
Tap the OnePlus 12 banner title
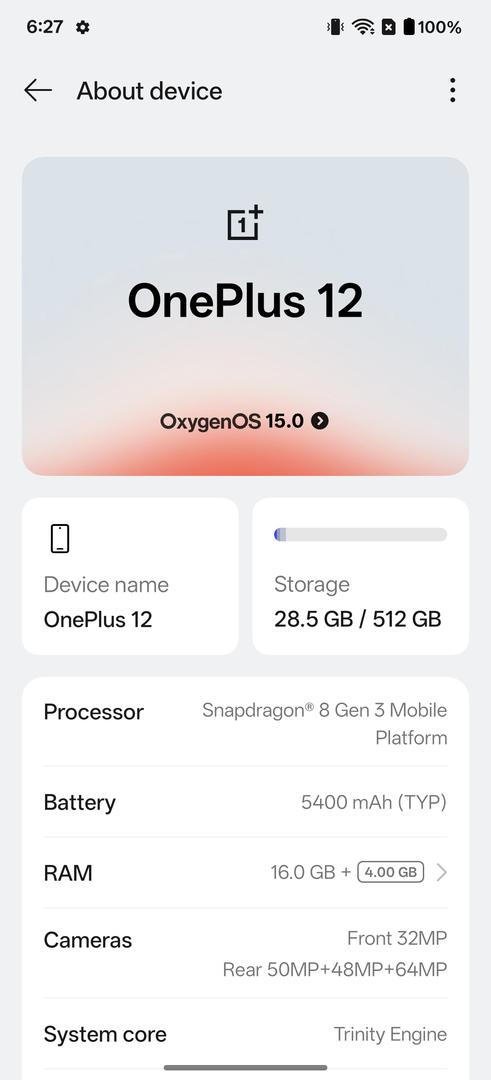point(246,301)
